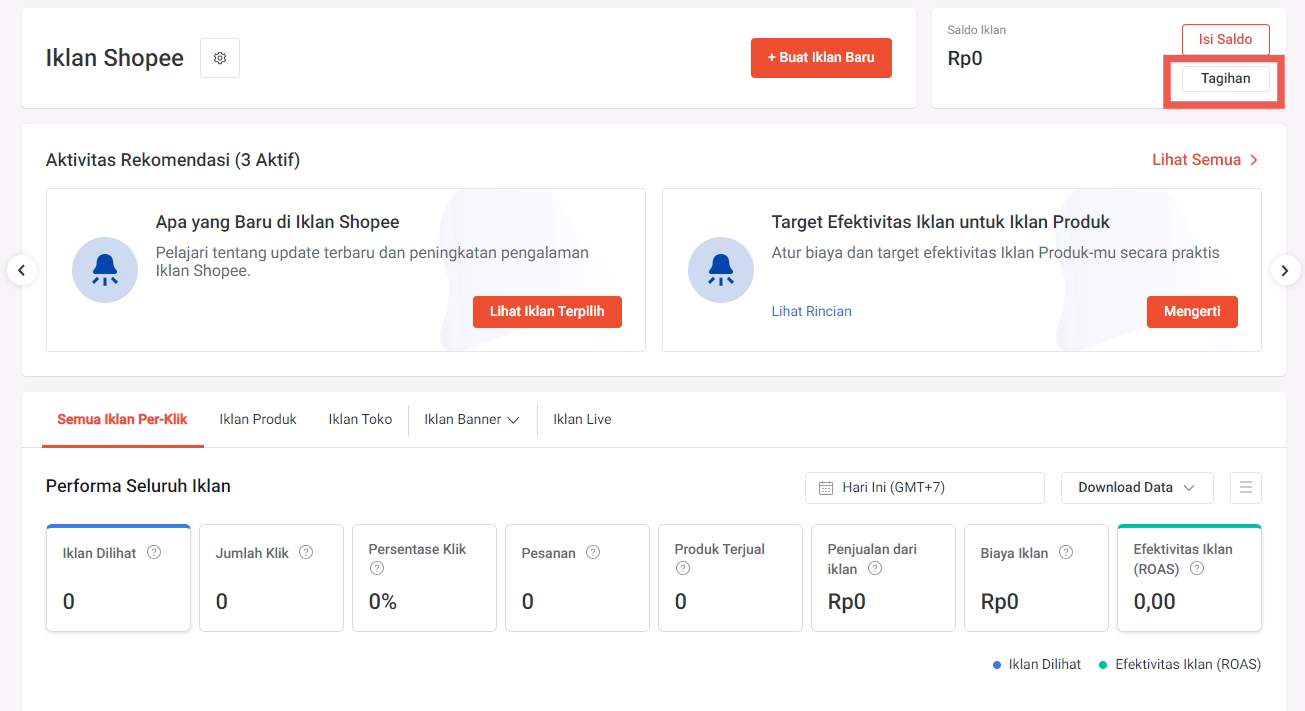Screen dimensions: 1305x711
Task: Click bell icon on Apa yang Baru card
Action: pos(105,270)
